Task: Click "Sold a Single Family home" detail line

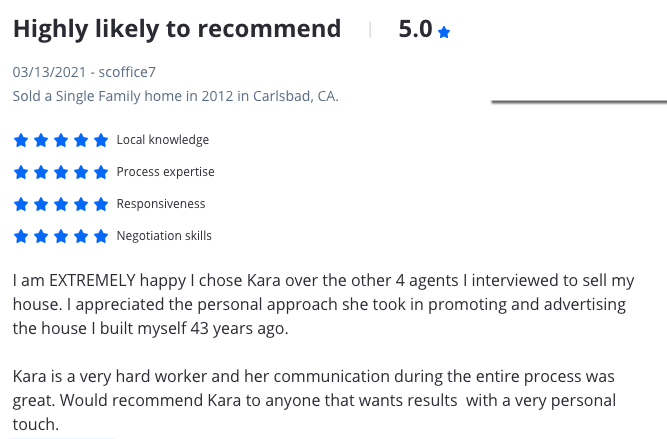Action: [175, 96]
